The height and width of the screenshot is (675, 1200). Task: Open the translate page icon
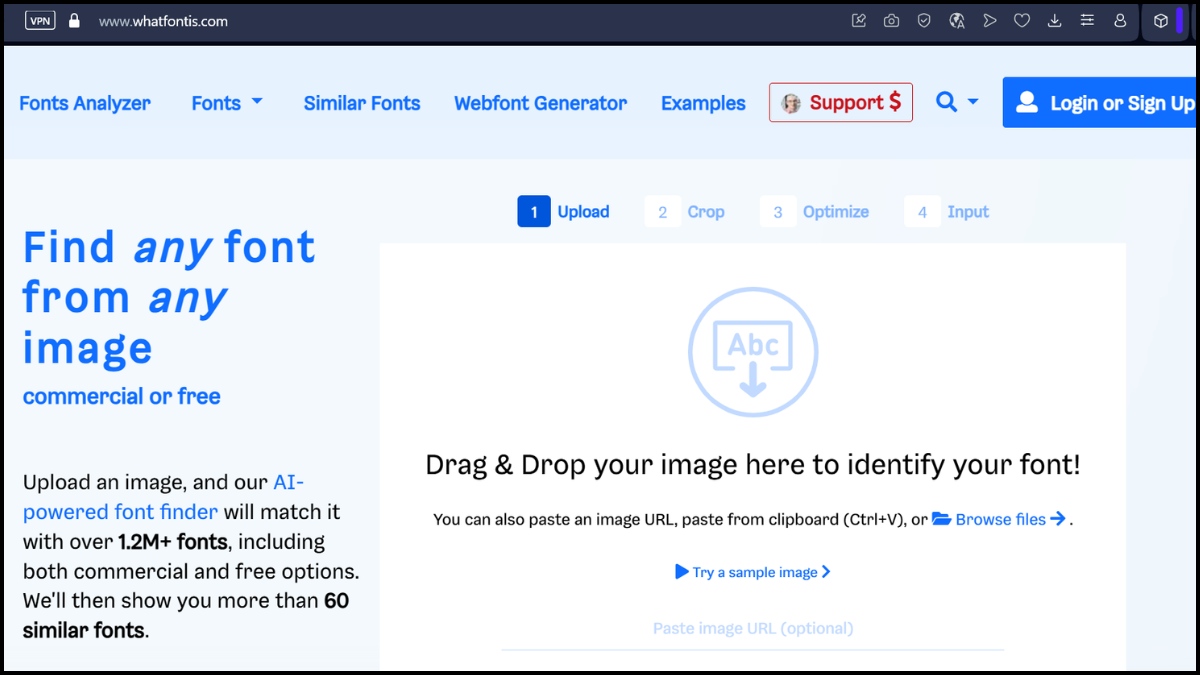957,20
